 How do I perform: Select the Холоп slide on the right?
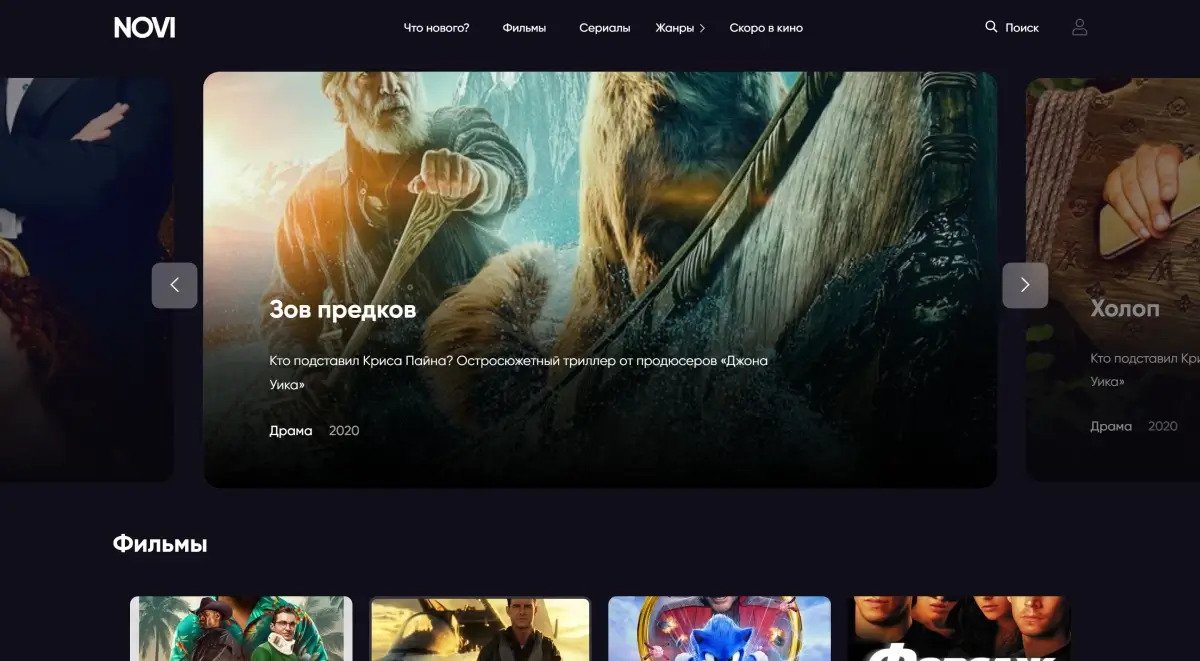pos(1124,309)
